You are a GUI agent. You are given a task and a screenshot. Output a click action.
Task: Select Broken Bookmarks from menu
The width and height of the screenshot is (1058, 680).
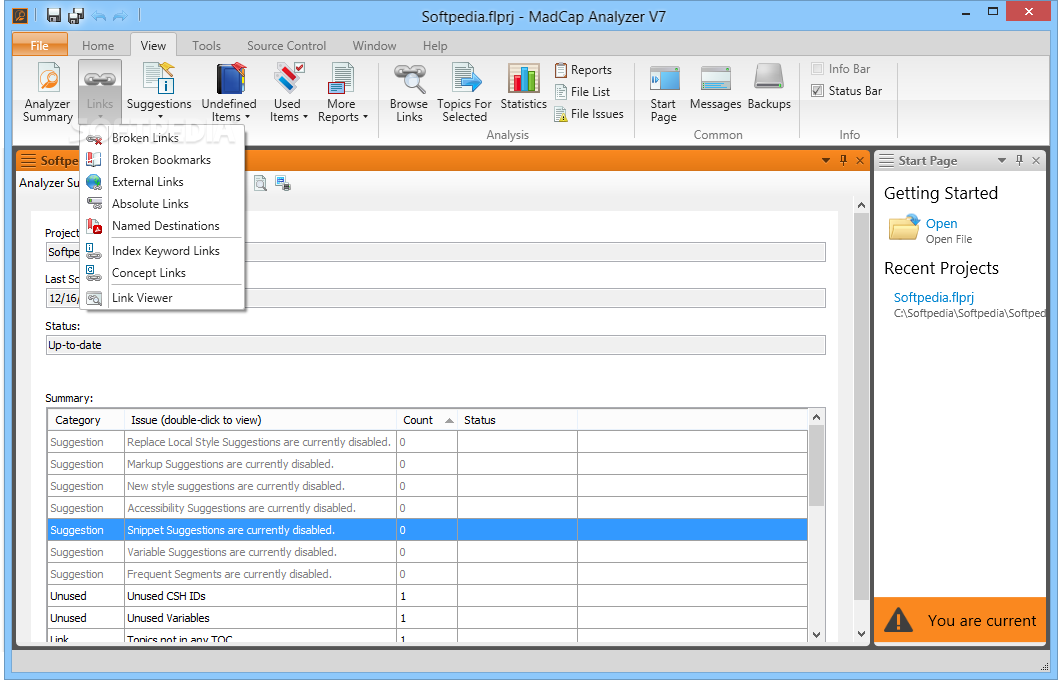tap(162, 160)
